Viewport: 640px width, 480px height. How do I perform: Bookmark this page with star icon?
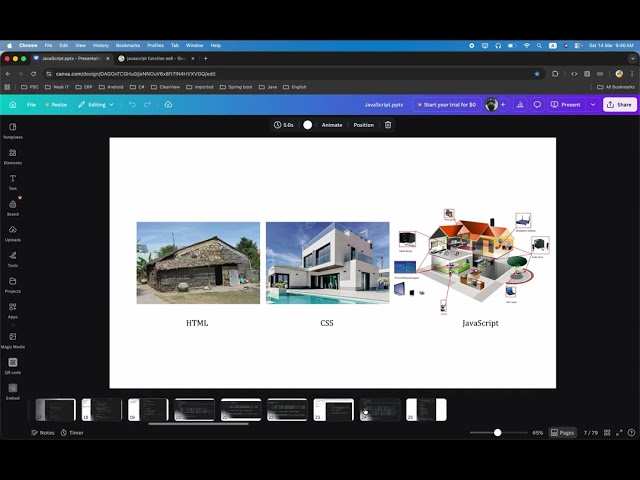click(537, 74)
